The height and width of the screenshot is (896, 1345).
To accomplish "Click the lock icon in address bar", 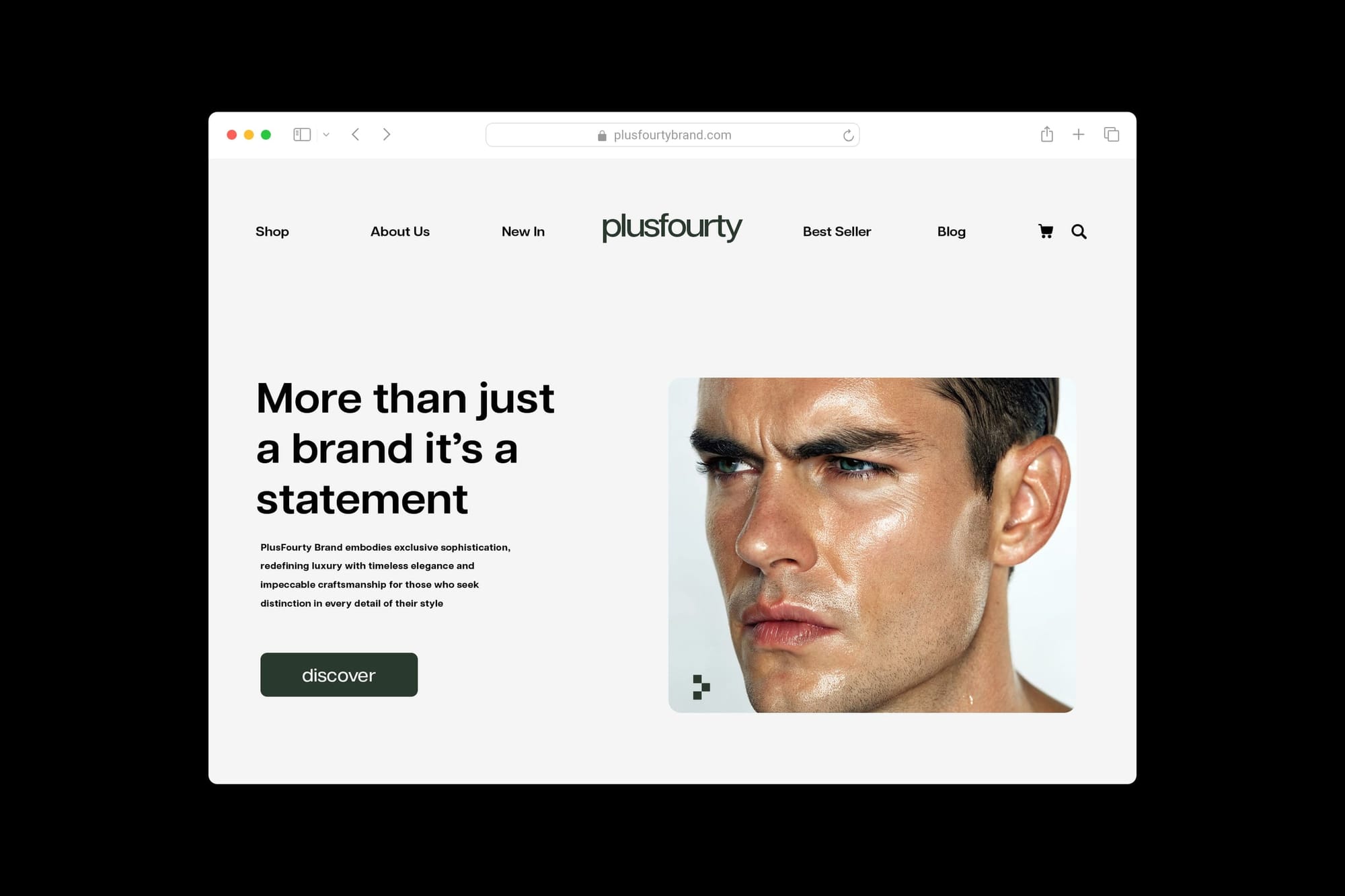I will (602, 135).
